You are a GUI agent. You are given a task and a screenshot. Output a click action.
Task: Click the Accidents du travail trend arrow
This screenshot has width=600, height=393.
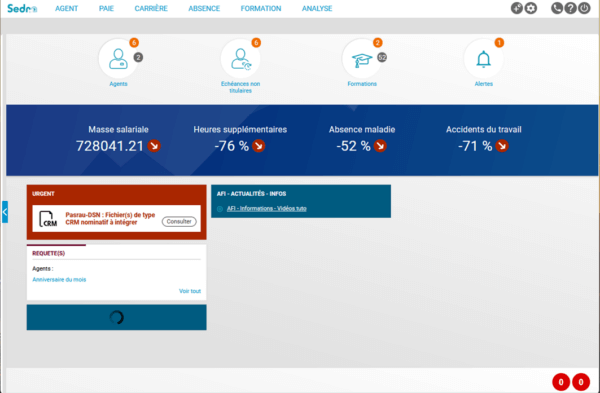(502, 146)
